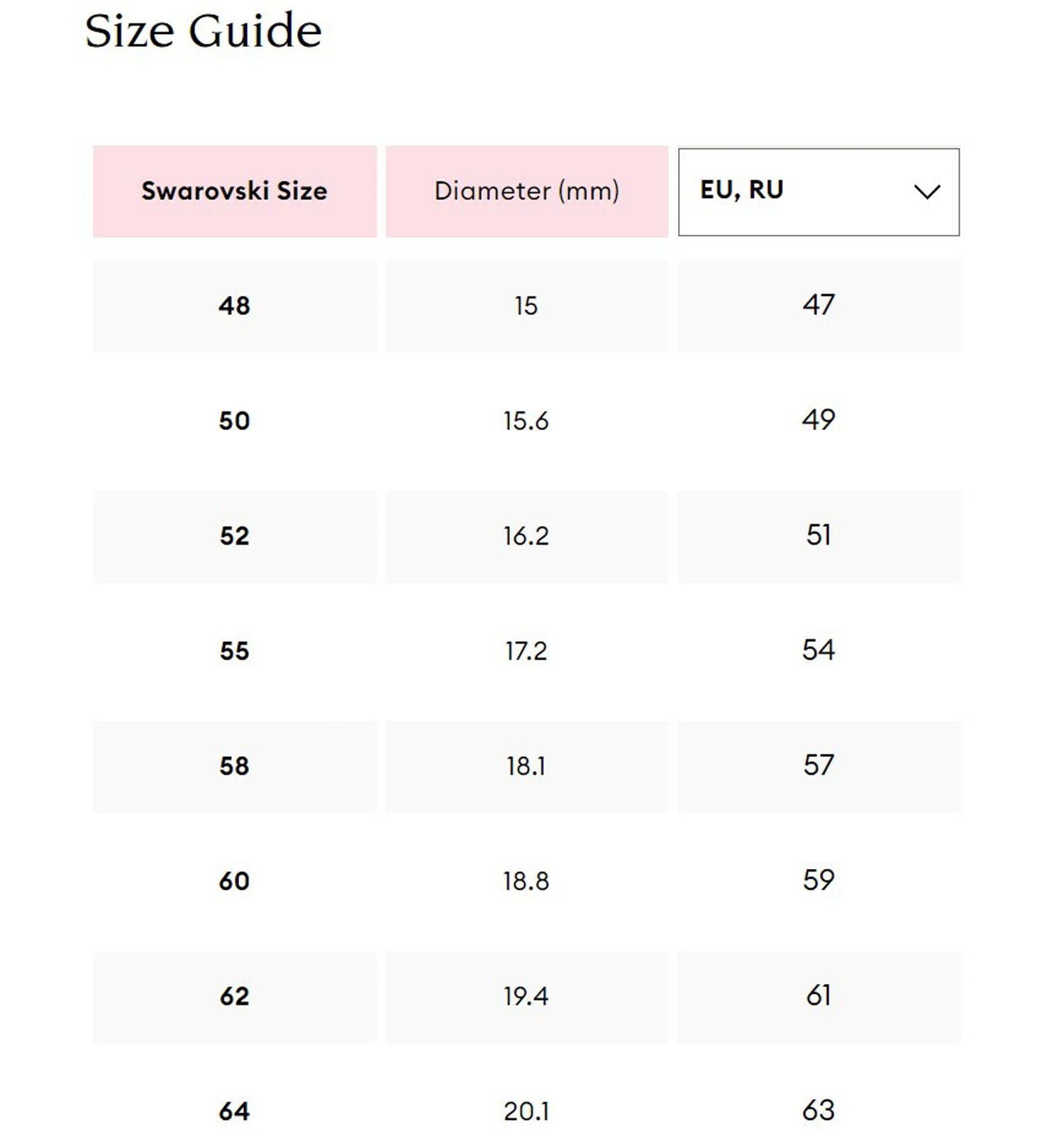The width and height of the screenshot is (1064, 1130).
Task: Click the chevron arrow in region selector
Action: click(x=926, y=192)
